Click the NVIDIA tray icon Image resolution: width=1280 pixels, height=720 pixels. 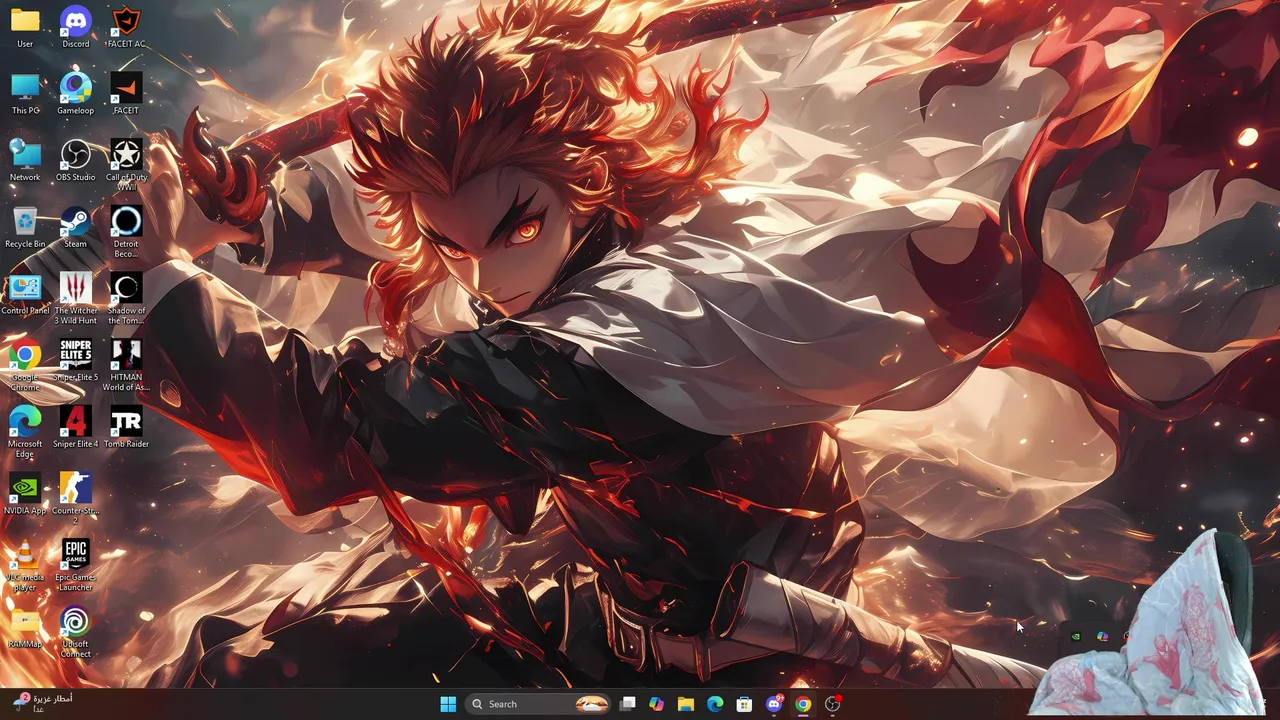(1076, 636)
